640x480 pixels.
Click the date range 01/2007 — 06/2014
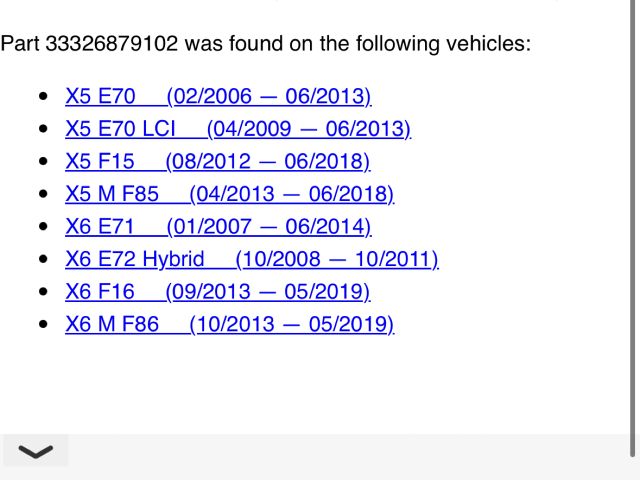click(269, 227)
